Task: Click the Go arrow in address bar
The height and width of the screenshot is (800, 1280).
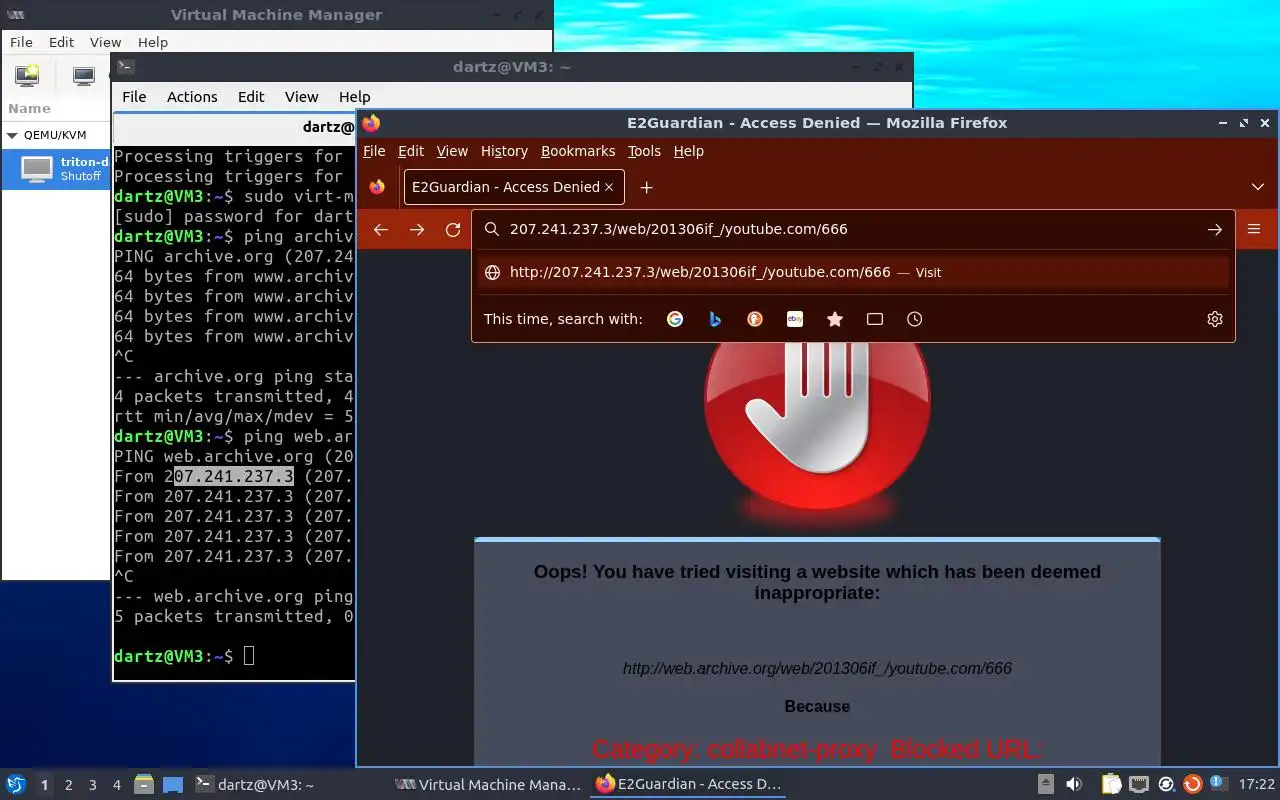Action: 1214,229
